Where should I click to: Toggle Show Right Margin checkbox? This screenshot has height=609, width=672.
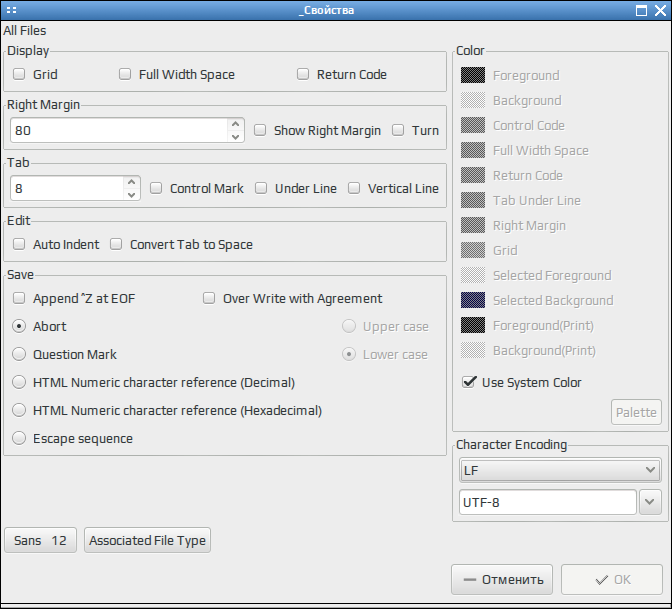(x=260, y=130)
